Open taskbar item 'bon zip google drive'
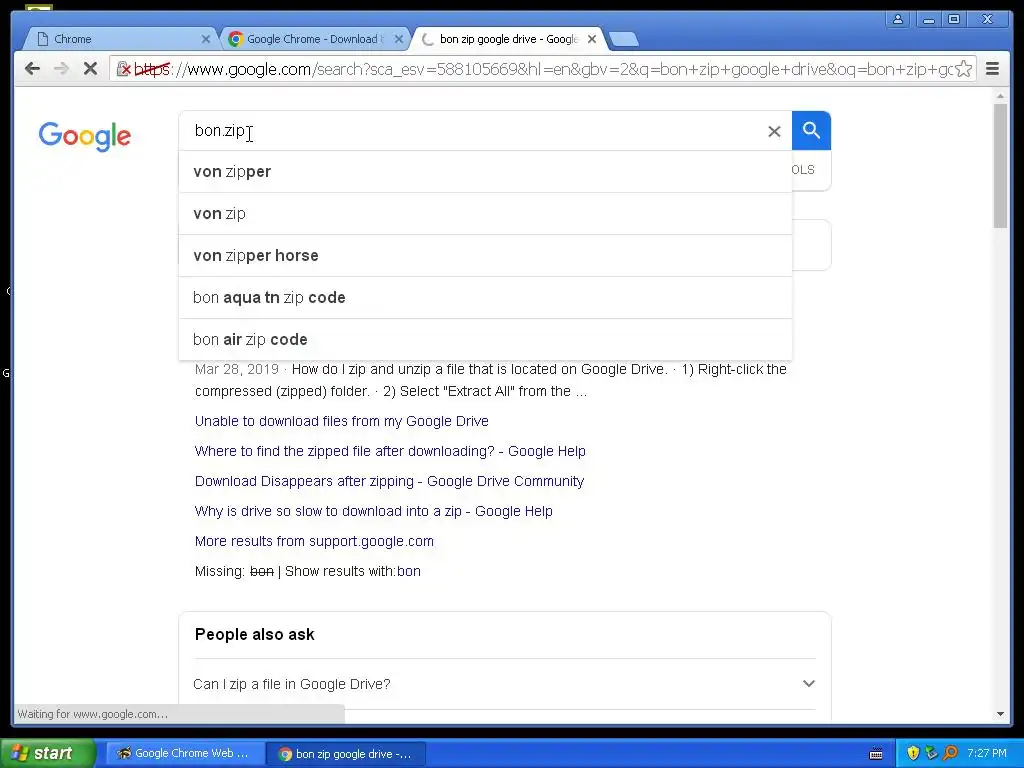 coord(346,754)
